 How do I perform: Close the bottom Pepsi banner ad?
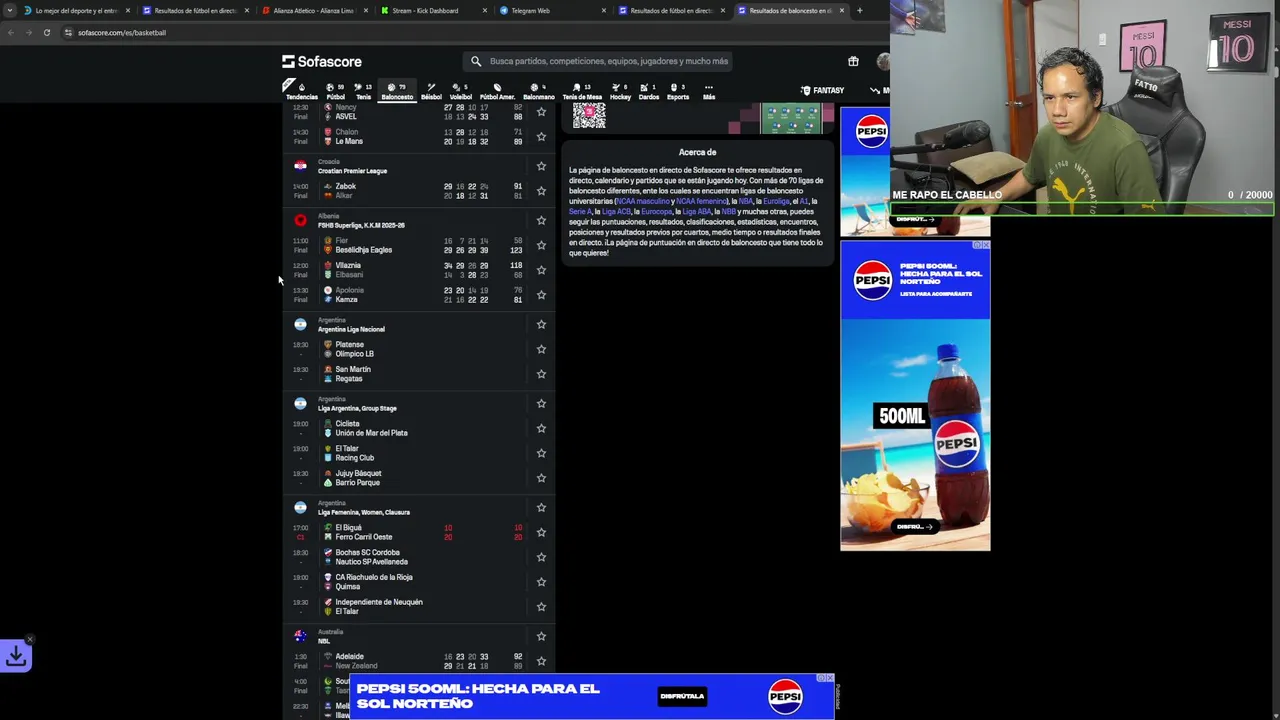(x=829, y=678)
